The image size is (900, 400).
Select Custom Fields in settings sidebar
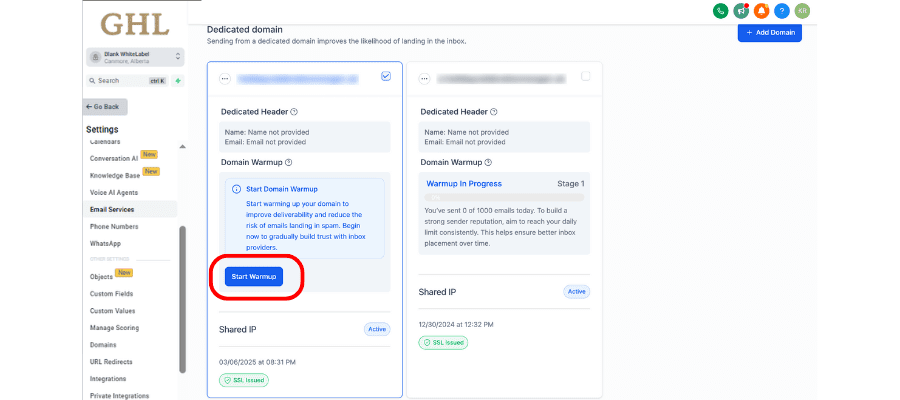coord(111,294)
